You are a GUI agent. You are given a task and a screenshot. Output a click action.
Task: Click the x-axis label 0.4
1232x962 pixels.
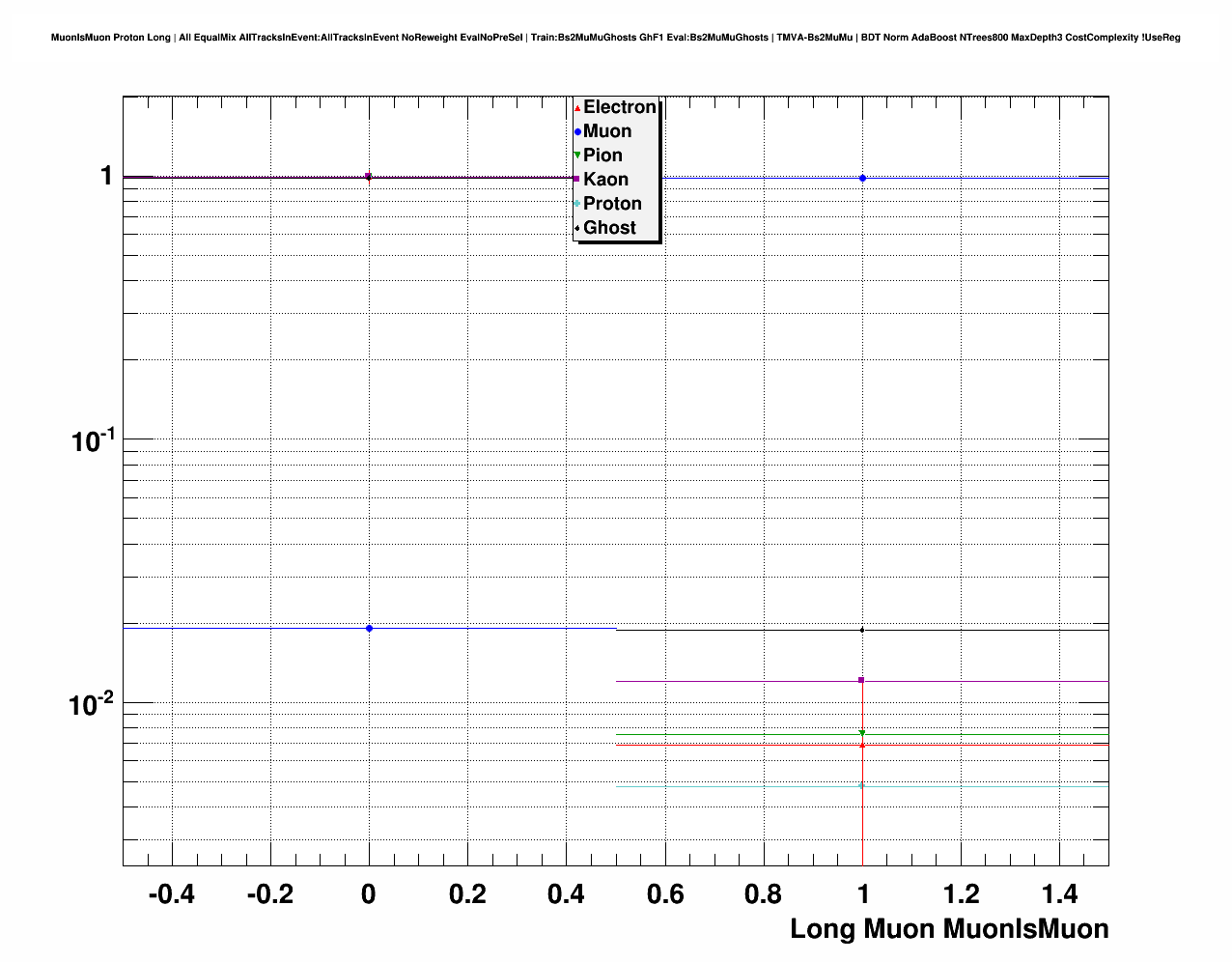(566, 894)
